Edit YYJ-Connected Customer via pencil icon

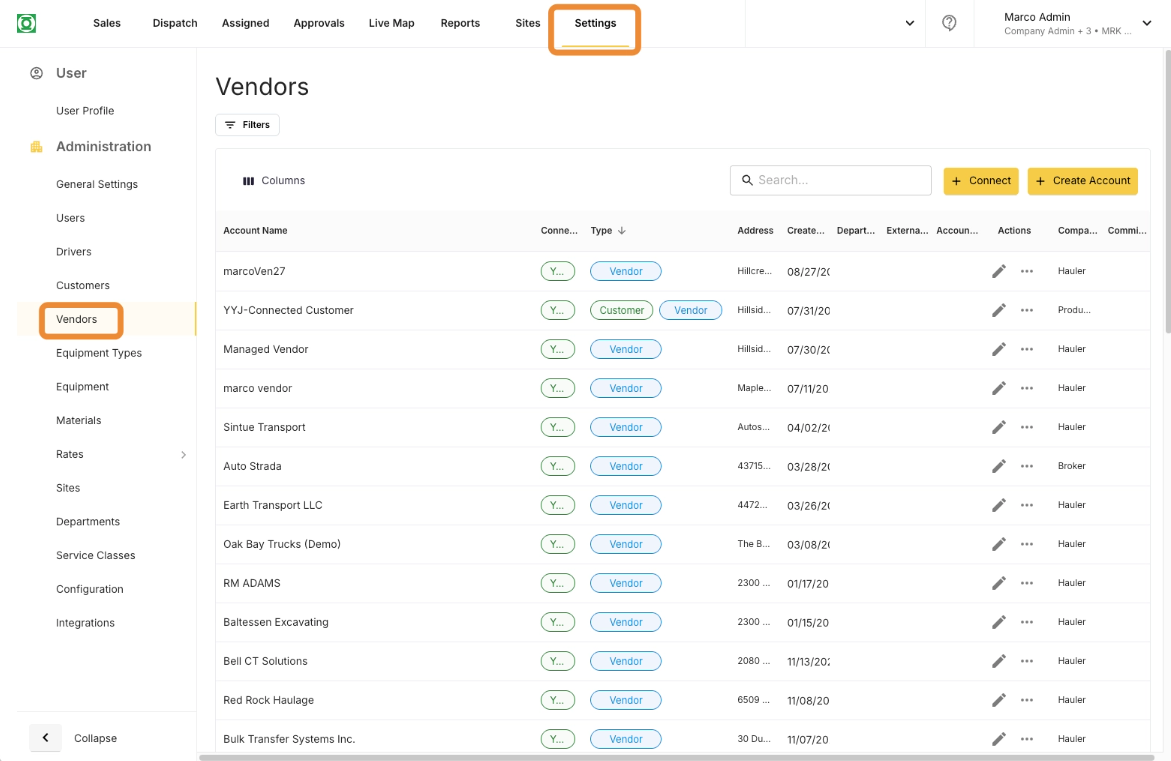tap(998, 310)
